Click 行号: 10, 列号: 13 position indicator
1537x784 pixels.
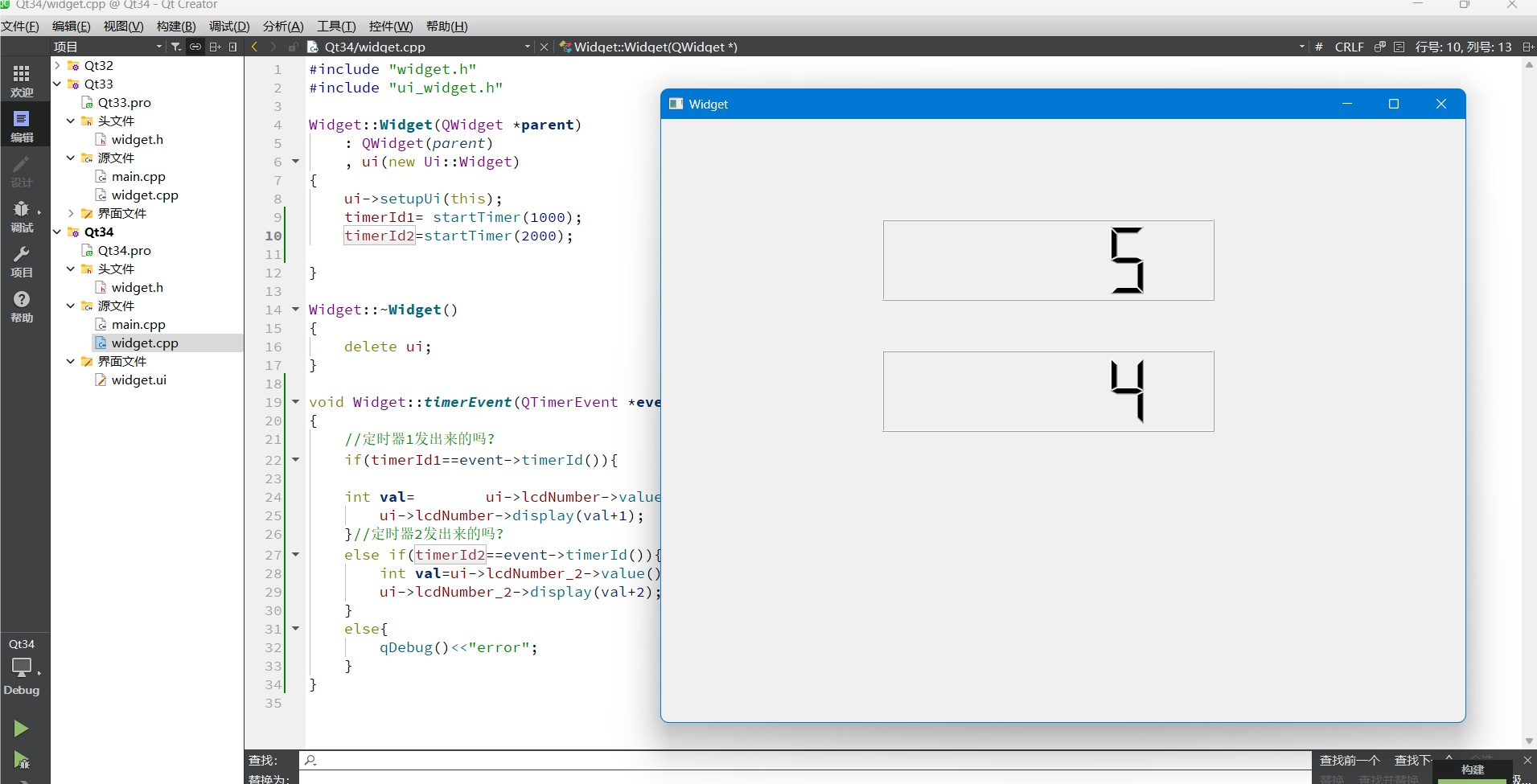click(1463, 47)
